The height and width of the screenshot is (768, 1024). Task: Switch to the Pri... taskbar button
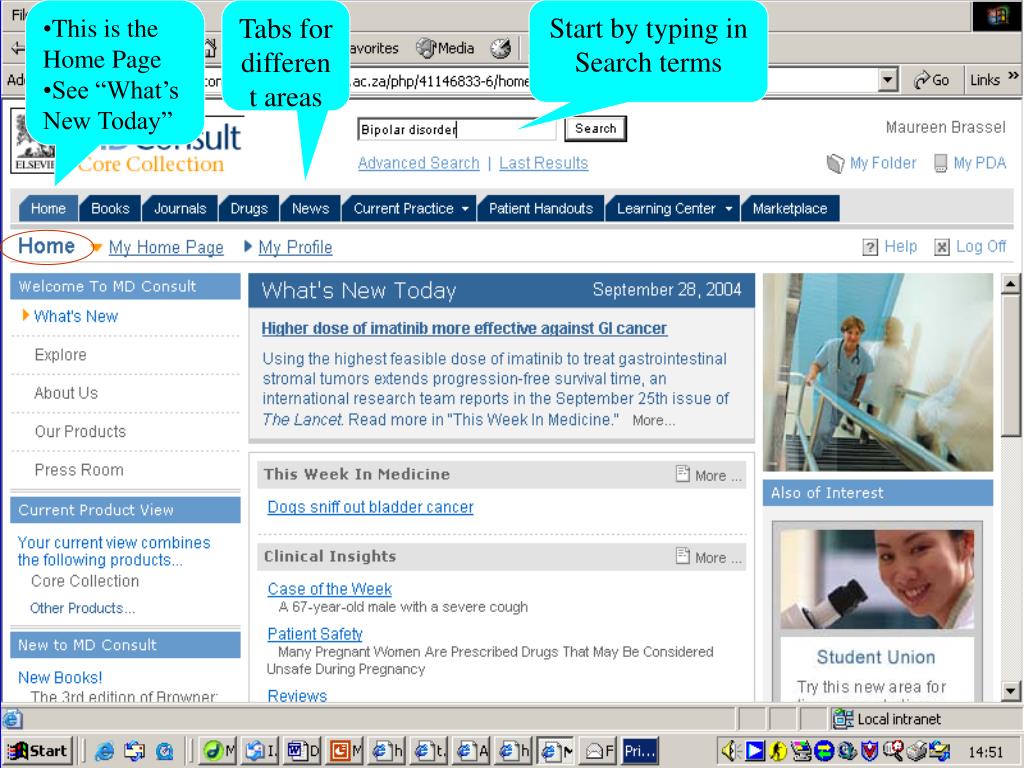(639, 751)
